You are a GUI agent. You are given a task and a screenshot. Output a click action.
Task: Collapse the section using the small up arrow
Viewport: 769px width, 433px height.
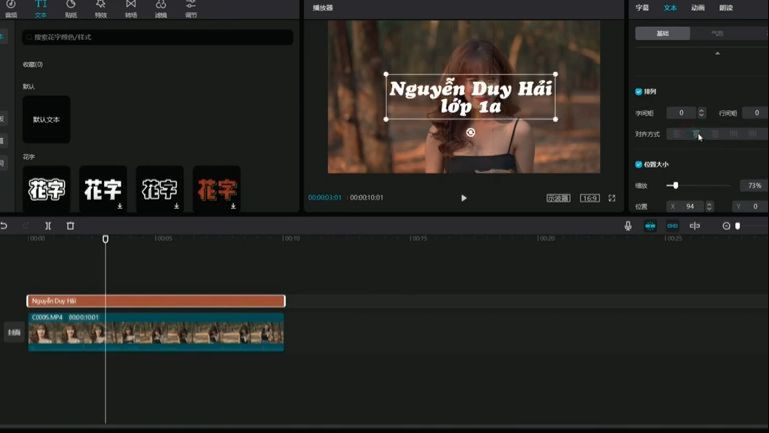point(717,54)
